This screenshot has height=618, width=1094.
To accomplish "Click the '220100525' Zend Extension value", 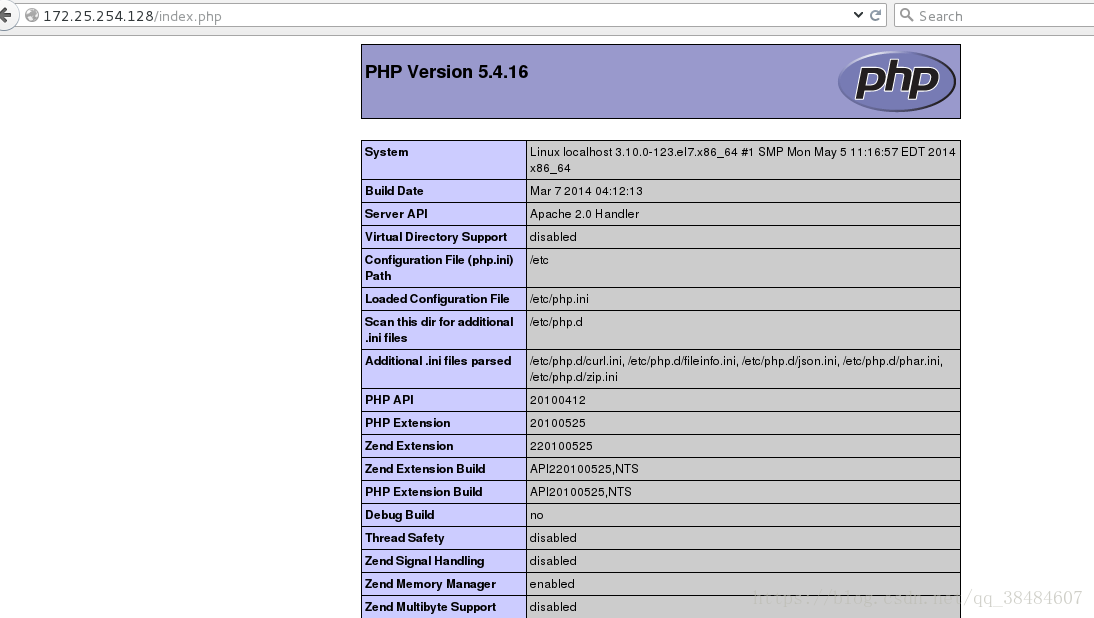I will tap(561, 446).
